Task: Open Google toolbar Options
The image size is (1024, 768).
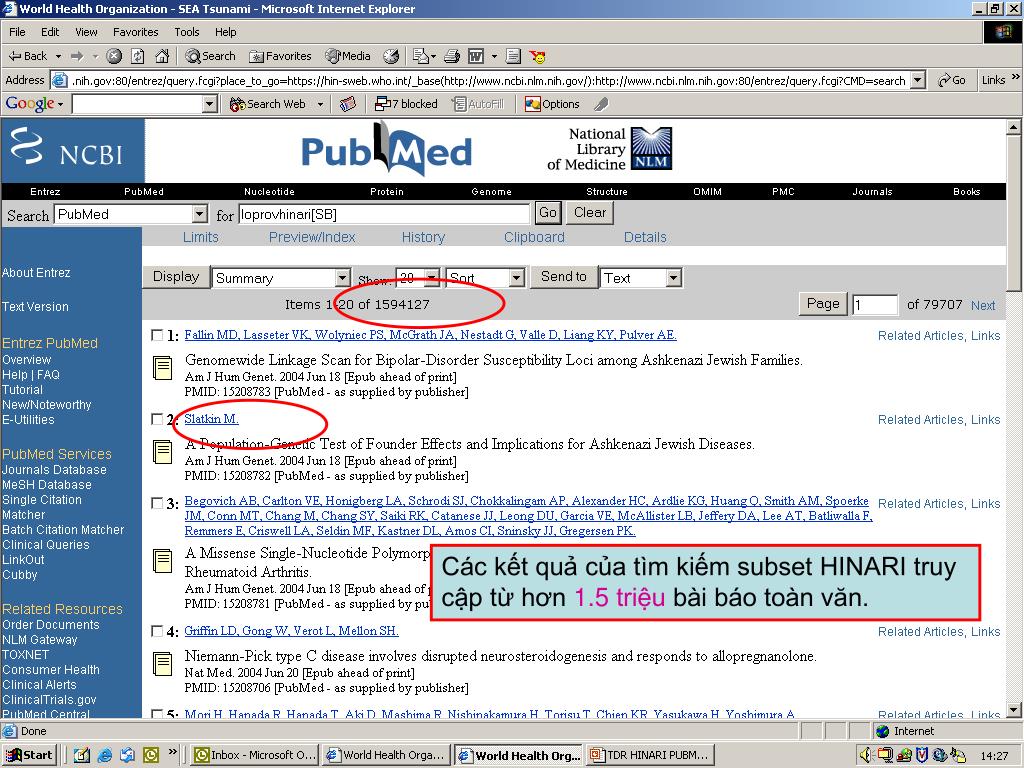Action: click(552, 104)
